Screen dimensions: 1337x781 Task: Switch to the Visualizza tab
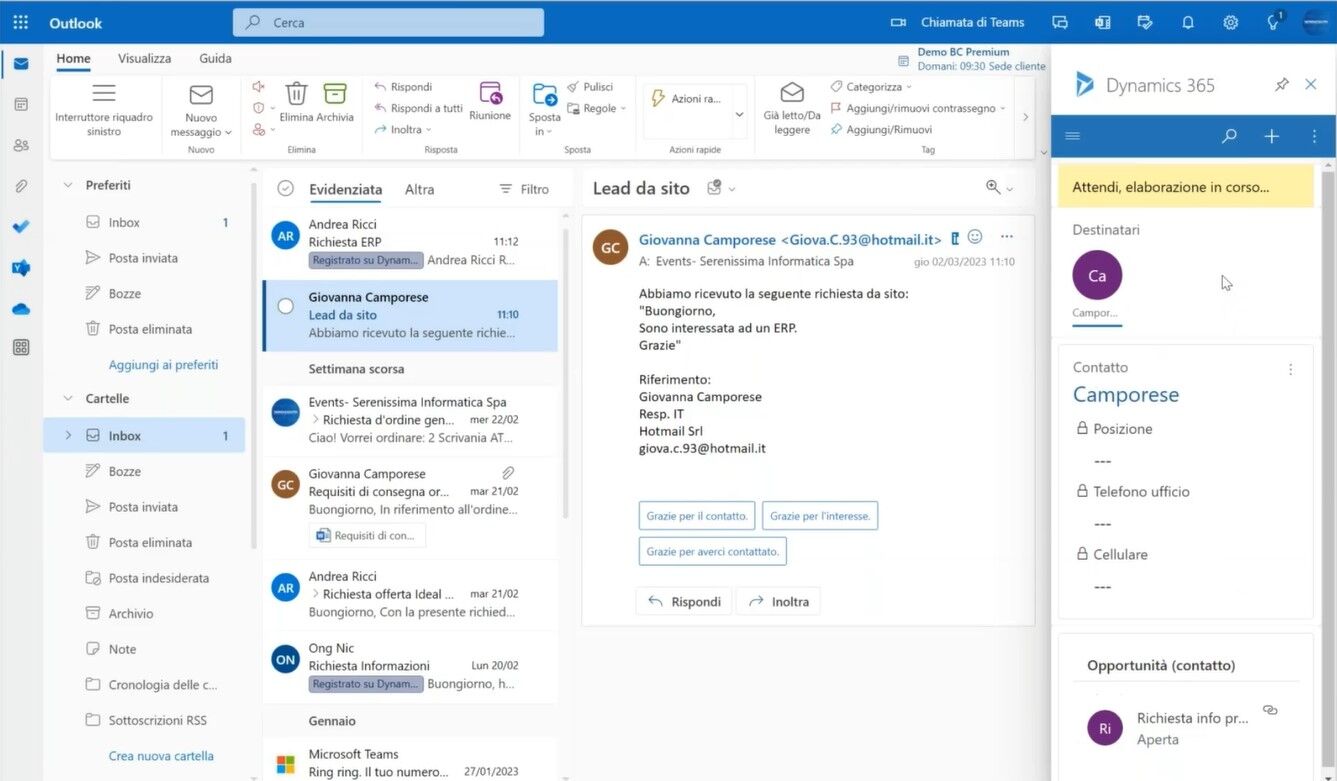[143, 58]
